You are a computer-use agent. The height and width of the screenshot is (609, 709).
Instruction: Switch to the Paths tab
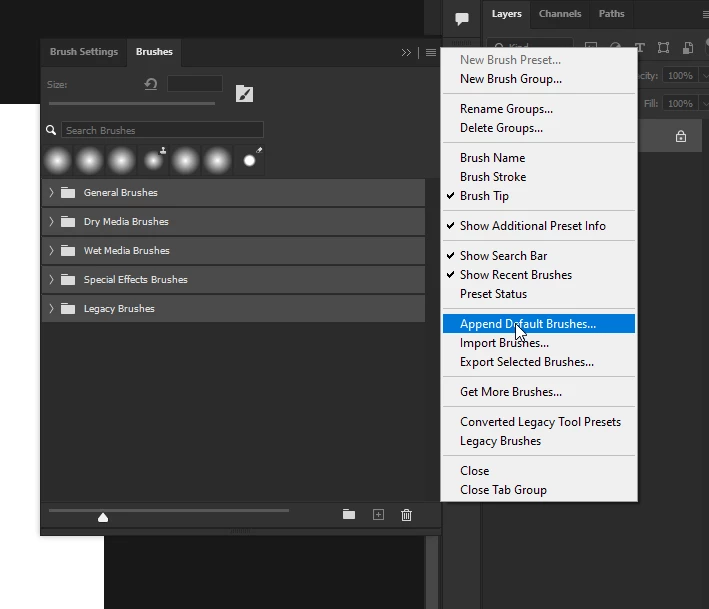tap(611, 14)
